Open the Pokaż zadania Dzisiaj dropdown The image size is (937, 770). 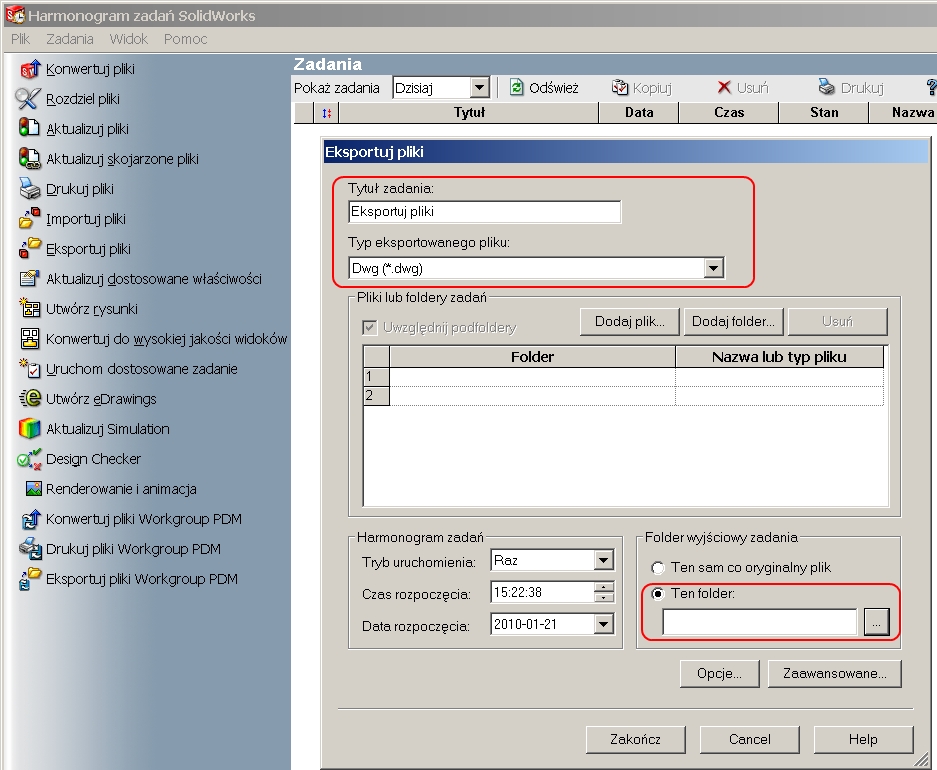(x=479, y=88)
